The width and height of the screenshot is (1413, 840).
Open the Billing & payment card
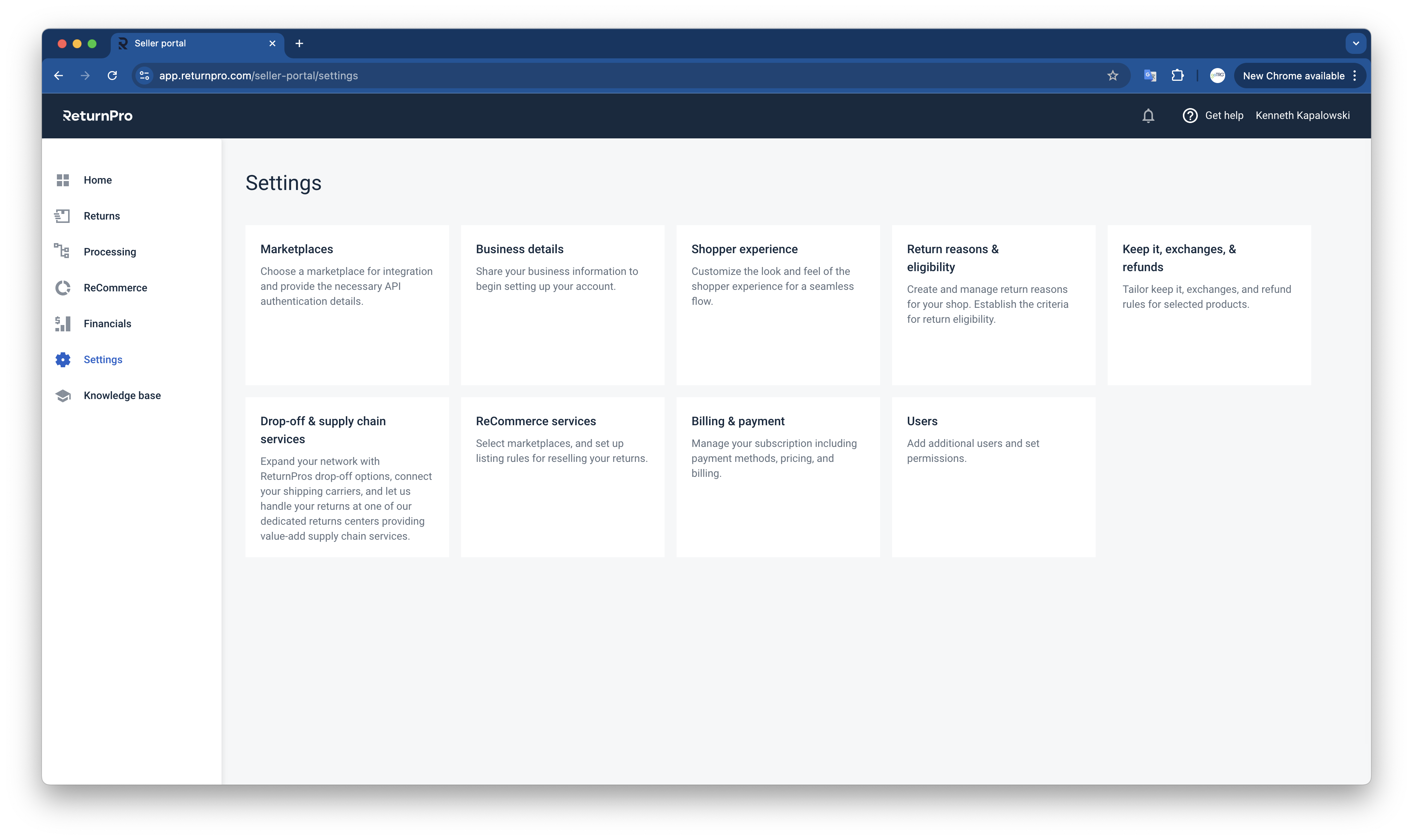coord(778,476)
